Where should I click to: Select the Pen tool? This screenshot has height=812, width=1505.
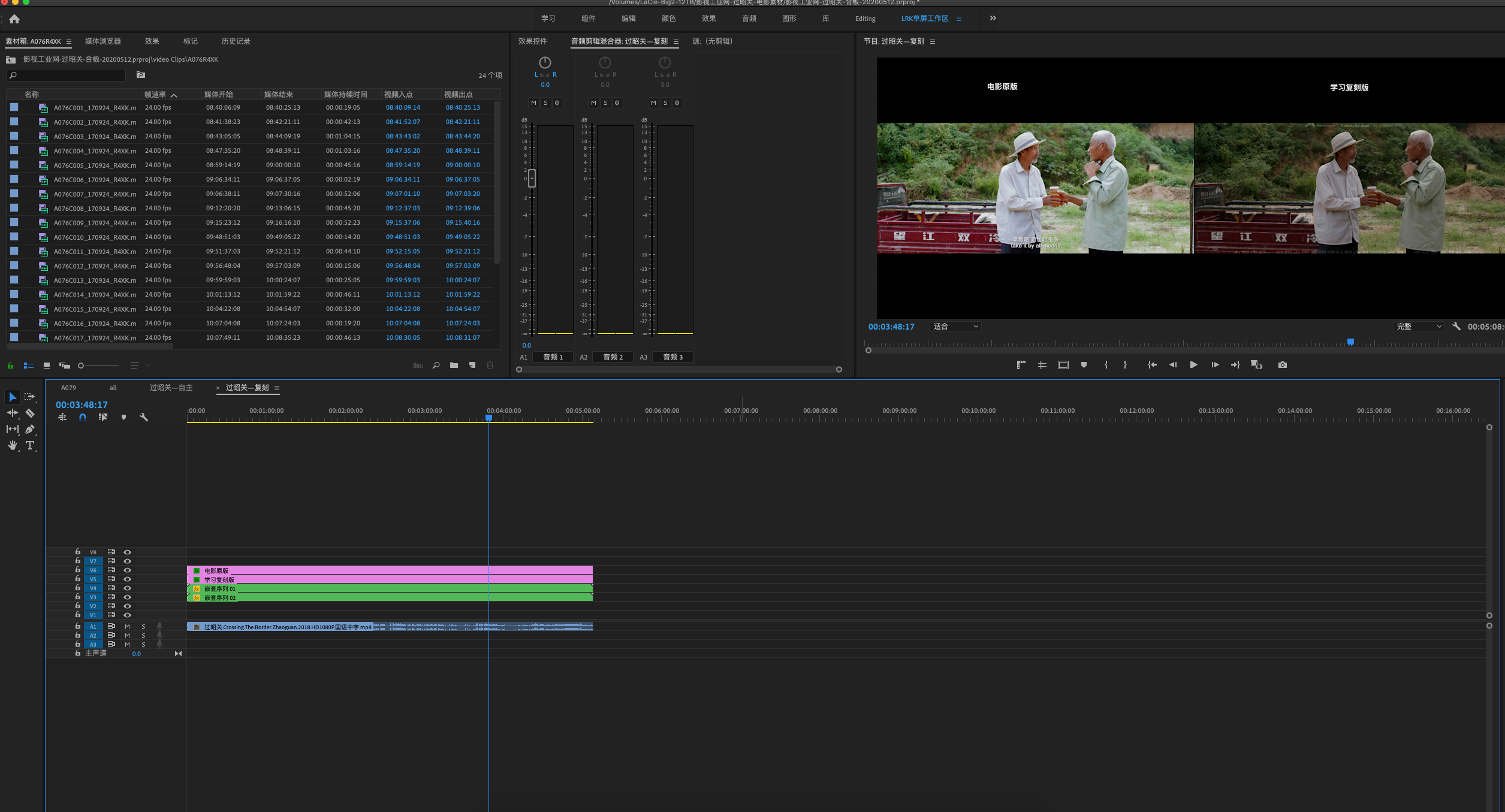click(29, 429)
